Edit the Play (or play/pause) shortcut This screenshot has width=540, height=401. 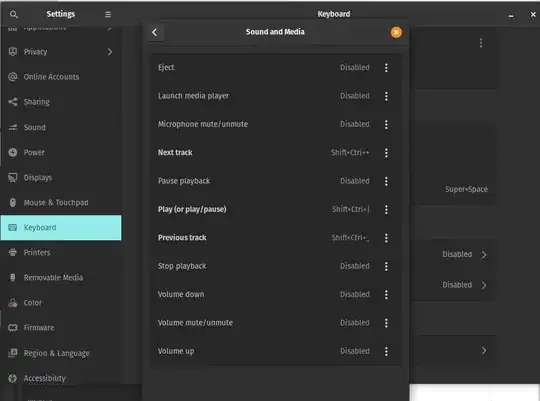click(x=351, y=209)
